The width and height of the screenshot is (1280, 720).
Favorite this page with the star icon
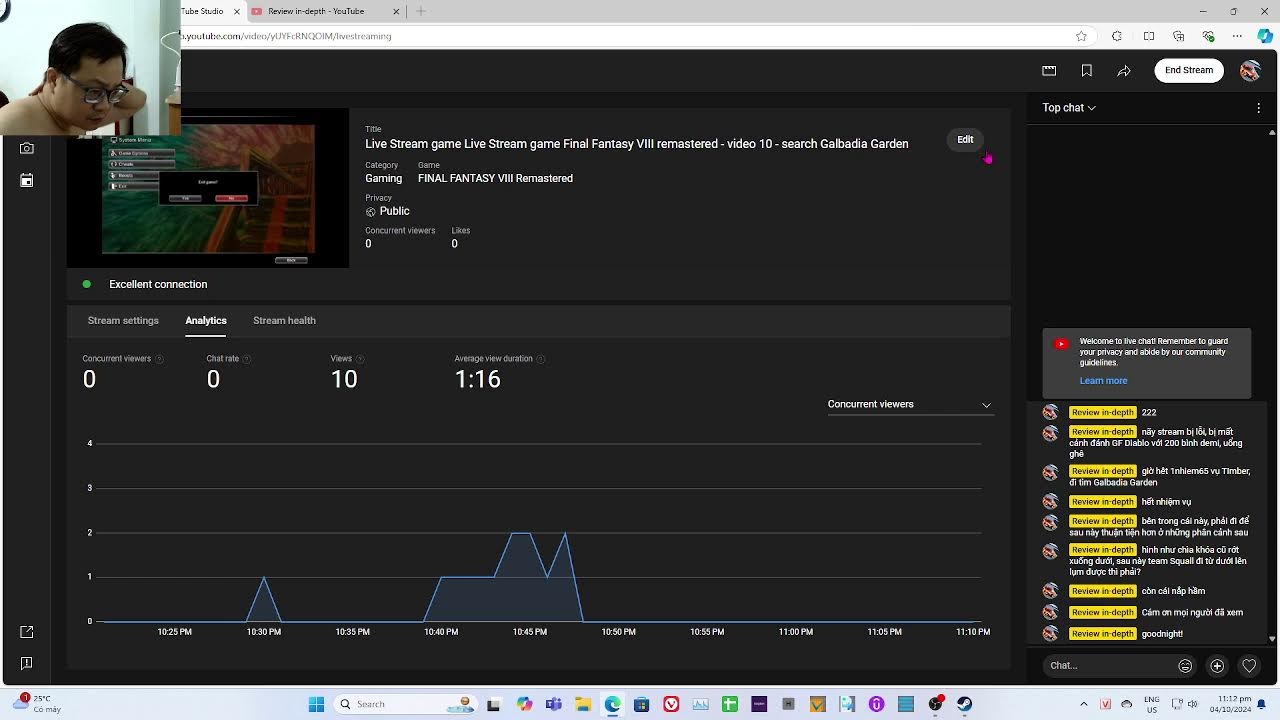point(1081,36)
